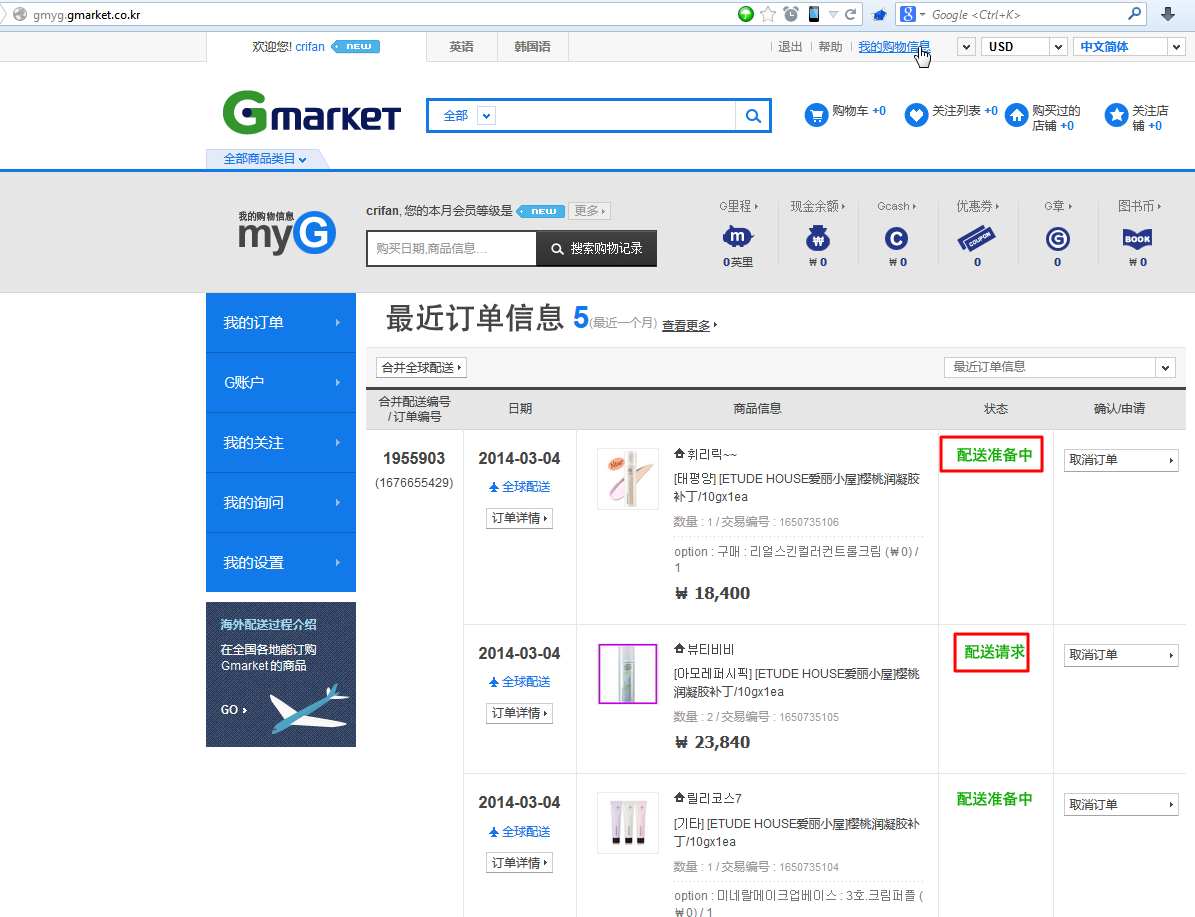This screenshot has height=917, width=1195.
Task: Click the 退出 logout link
Action: click(x=790, y=46)
